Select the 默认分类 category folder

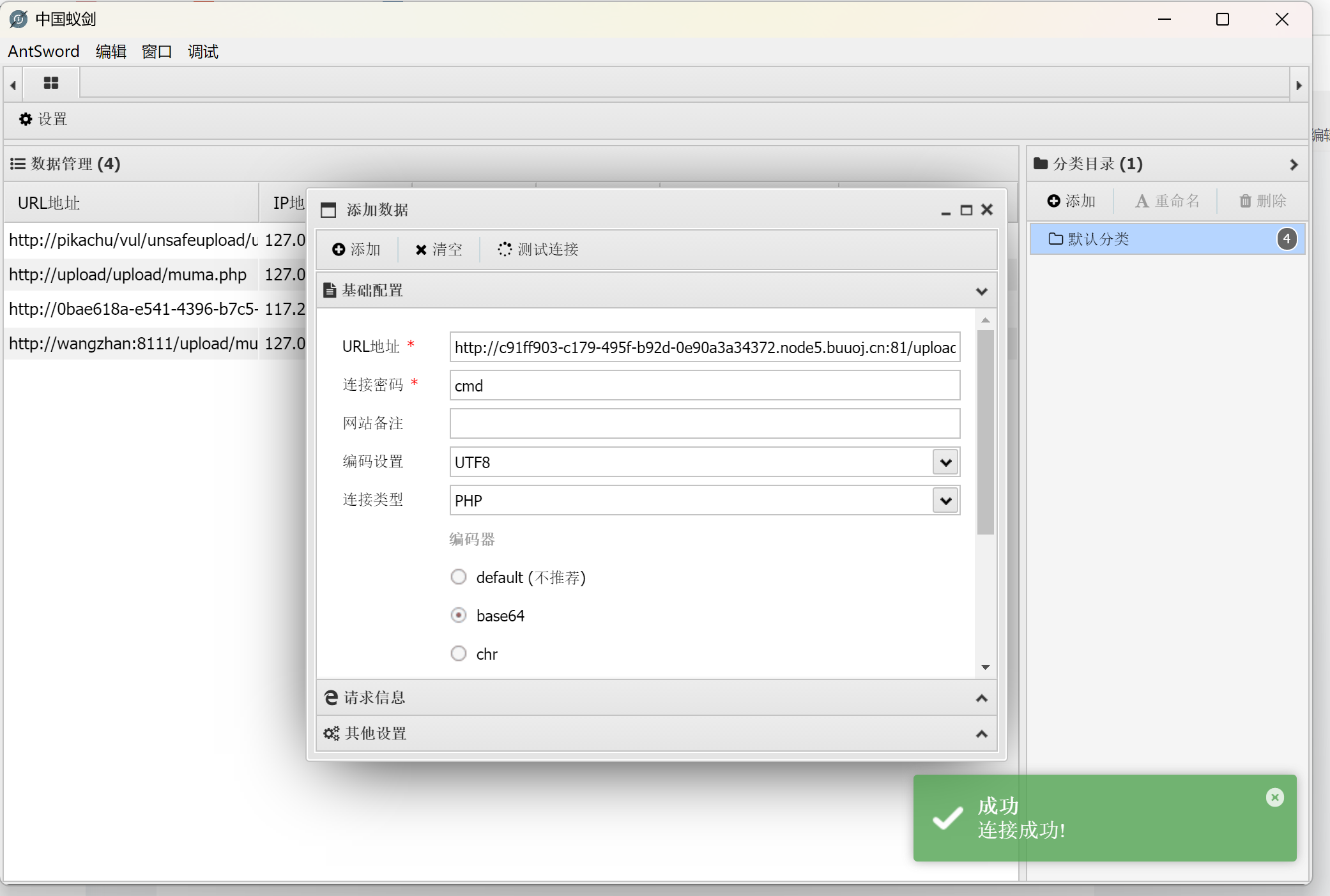coord(1097,239)
